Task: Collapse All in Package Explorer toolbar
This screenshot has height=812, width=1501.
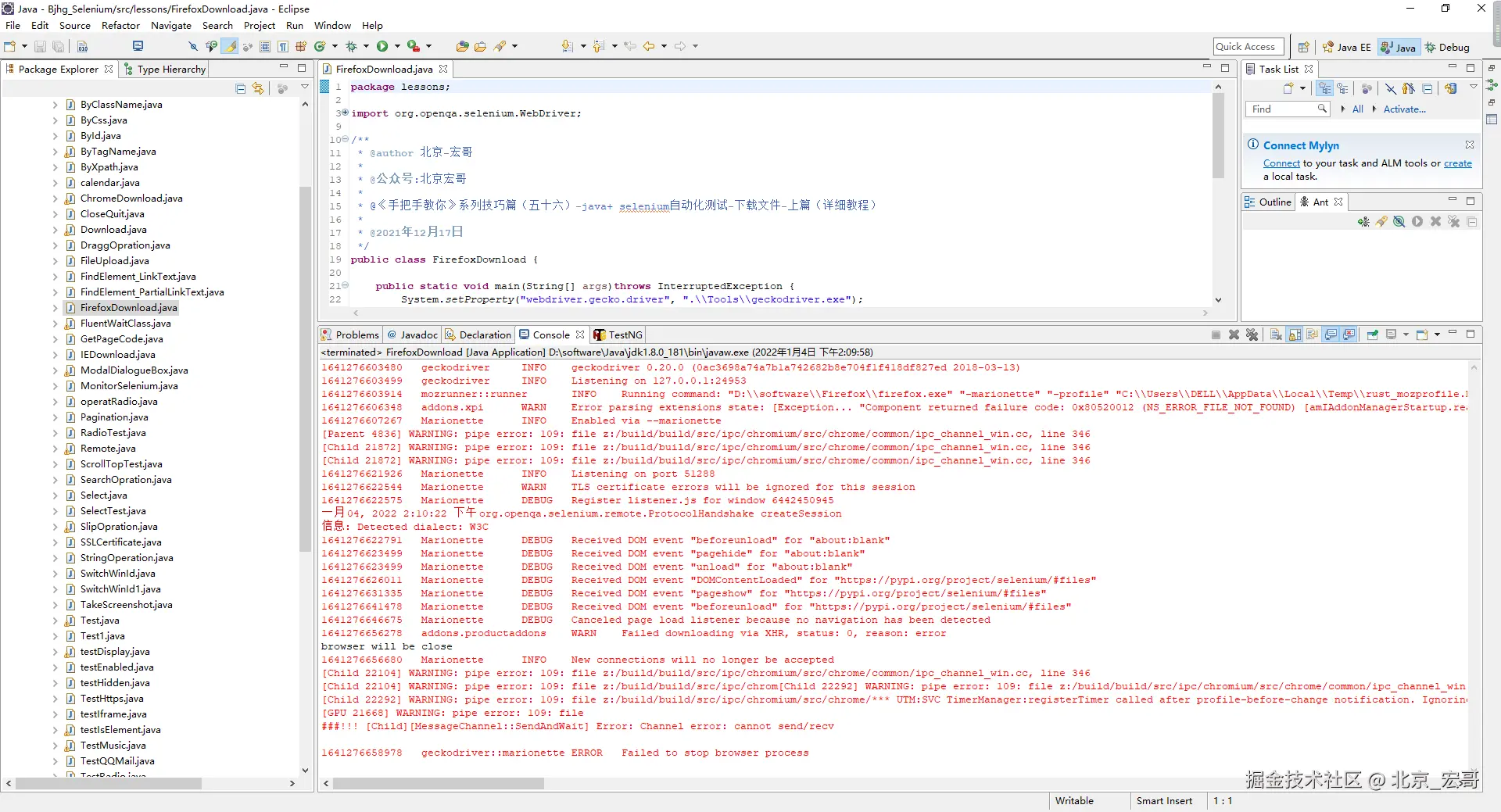Action: 241,89
